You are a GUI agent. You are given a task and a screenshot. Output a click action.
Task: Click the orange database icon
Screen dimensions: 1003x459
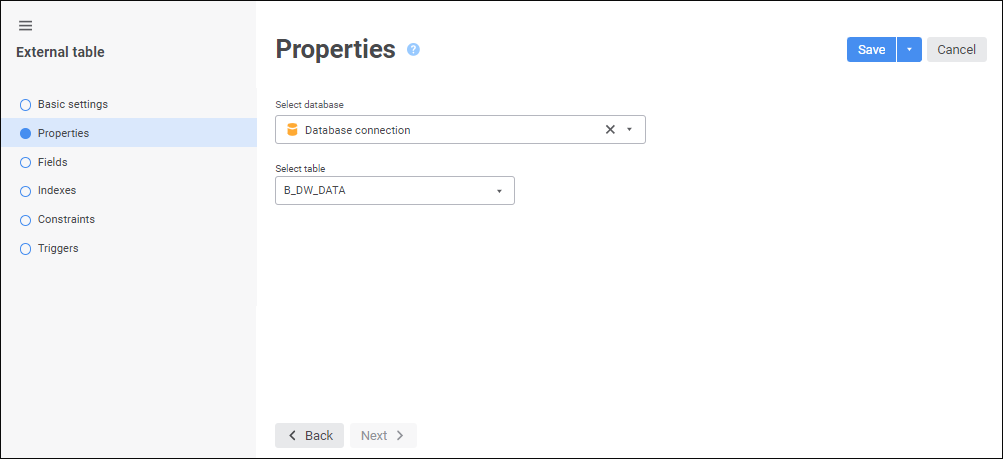point(292,130)
